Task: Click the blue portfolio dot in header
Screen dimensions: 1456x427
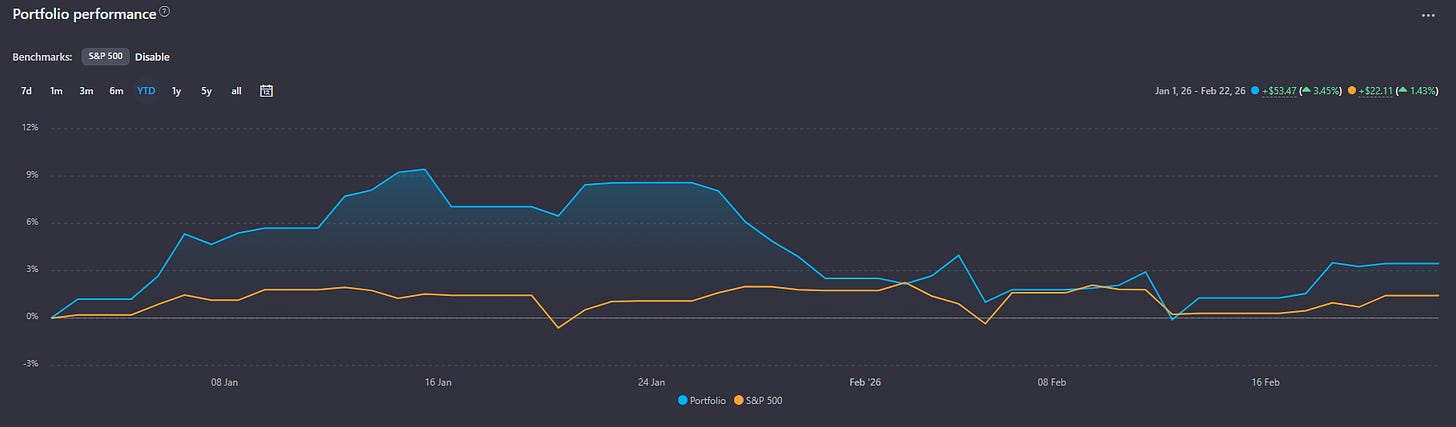Action: point(1255,91)
